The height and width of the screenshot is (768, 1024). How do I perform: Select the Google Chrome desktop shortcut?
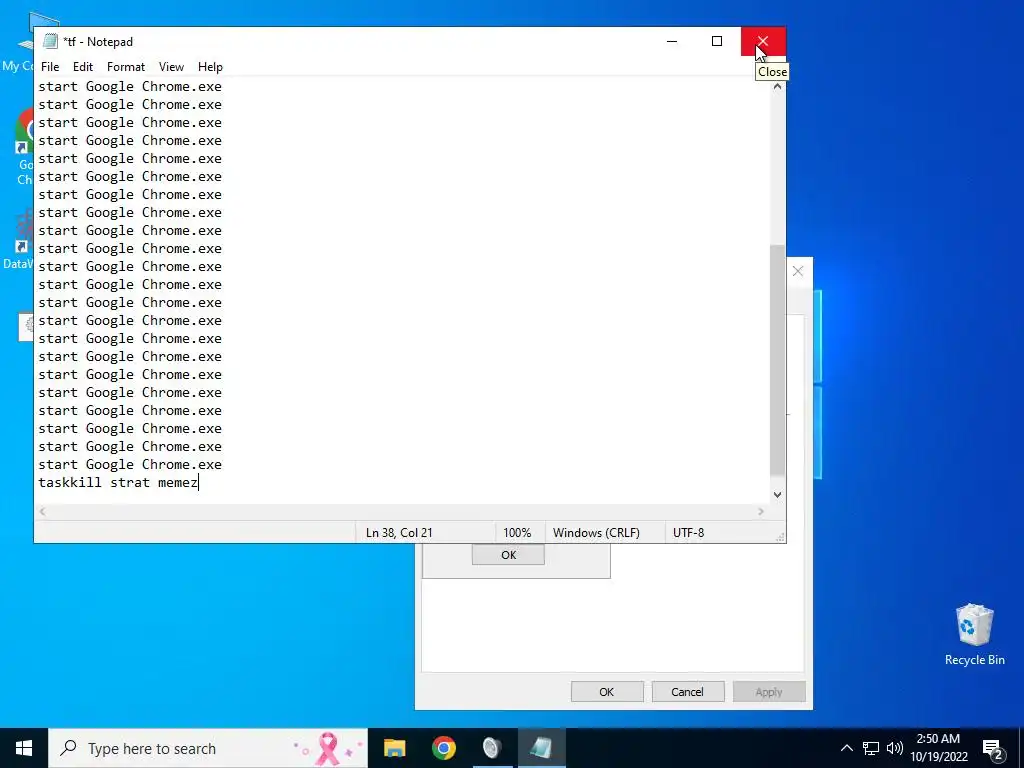click(x=24, y=147)
